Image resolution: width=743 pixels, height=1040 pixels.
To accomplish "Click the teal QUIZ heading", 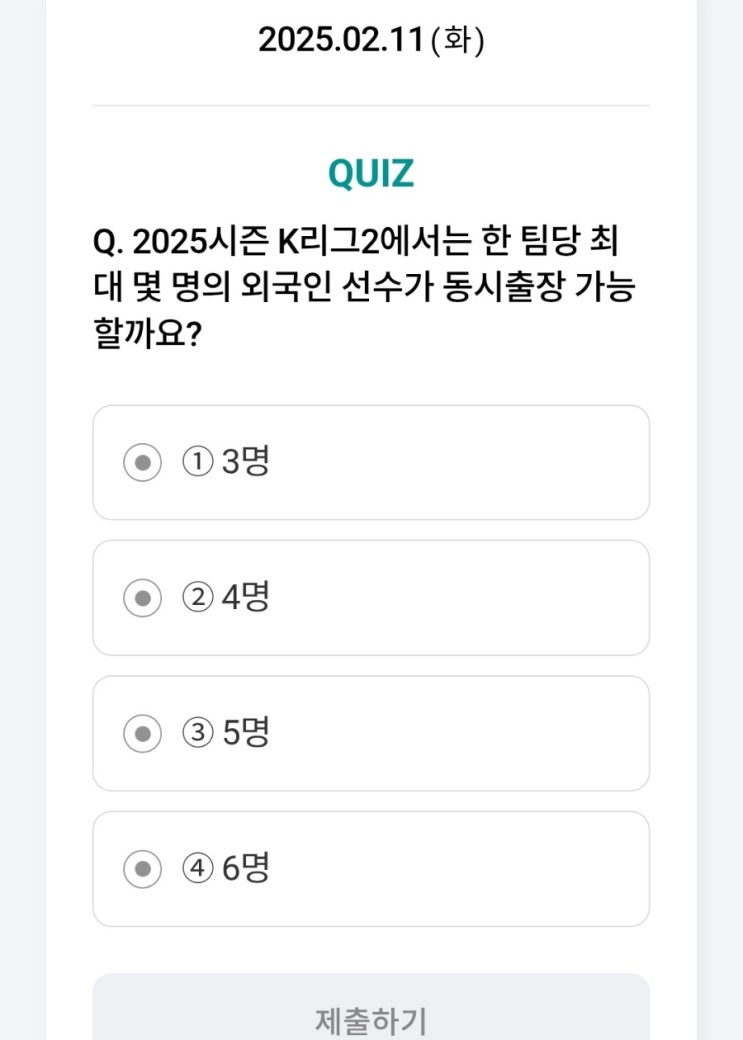I will click(x=371, y=174).
